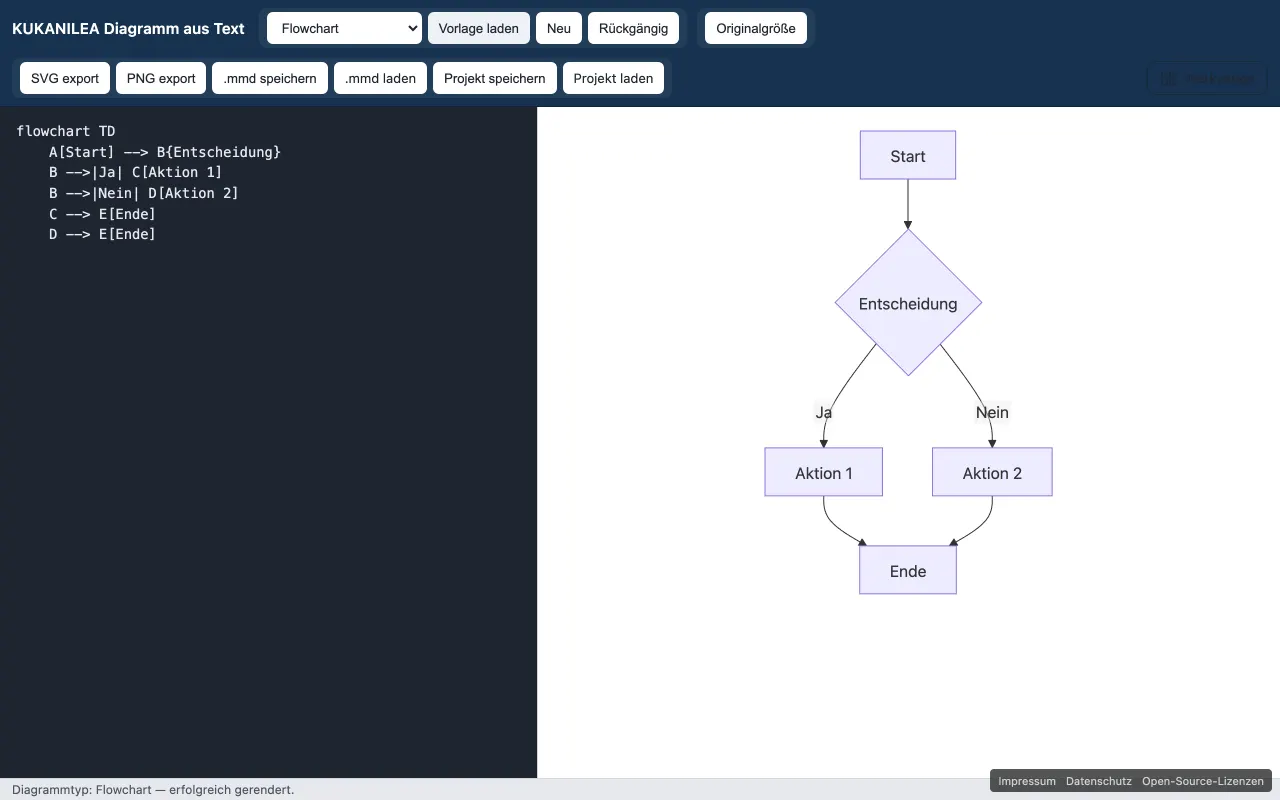This screenshot has width=1280, height=800.
Task: Create a new diagram with Neu
Action: coord(559,28)
